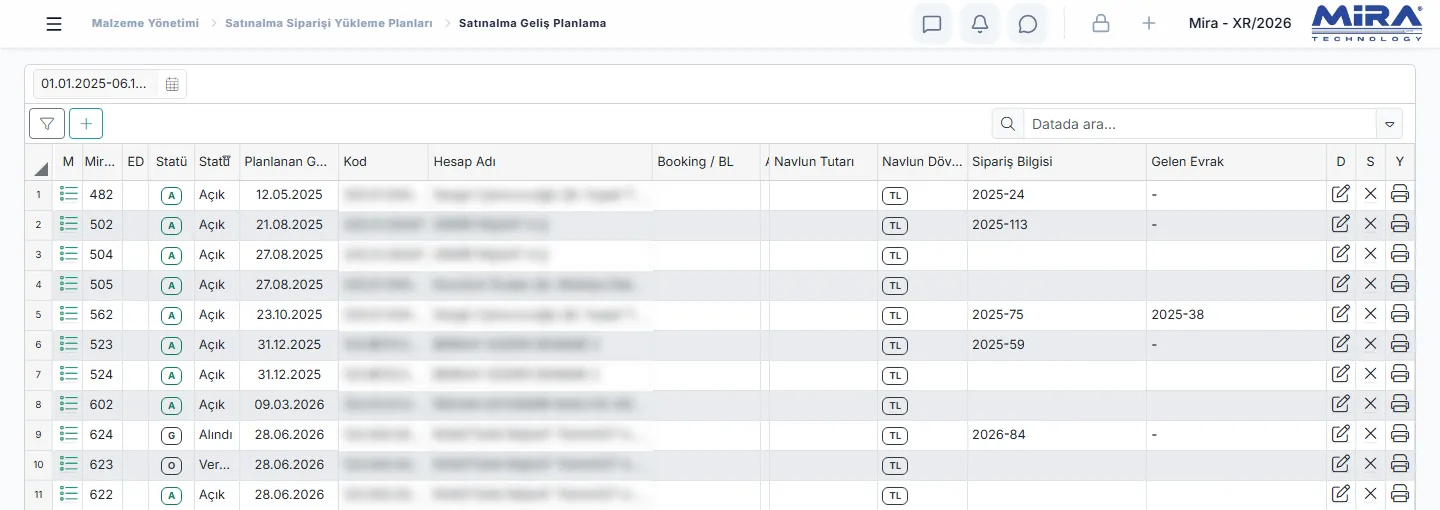Select row number 7 header
Viewport: 1440px width, 510px height.
click(38, 375)
